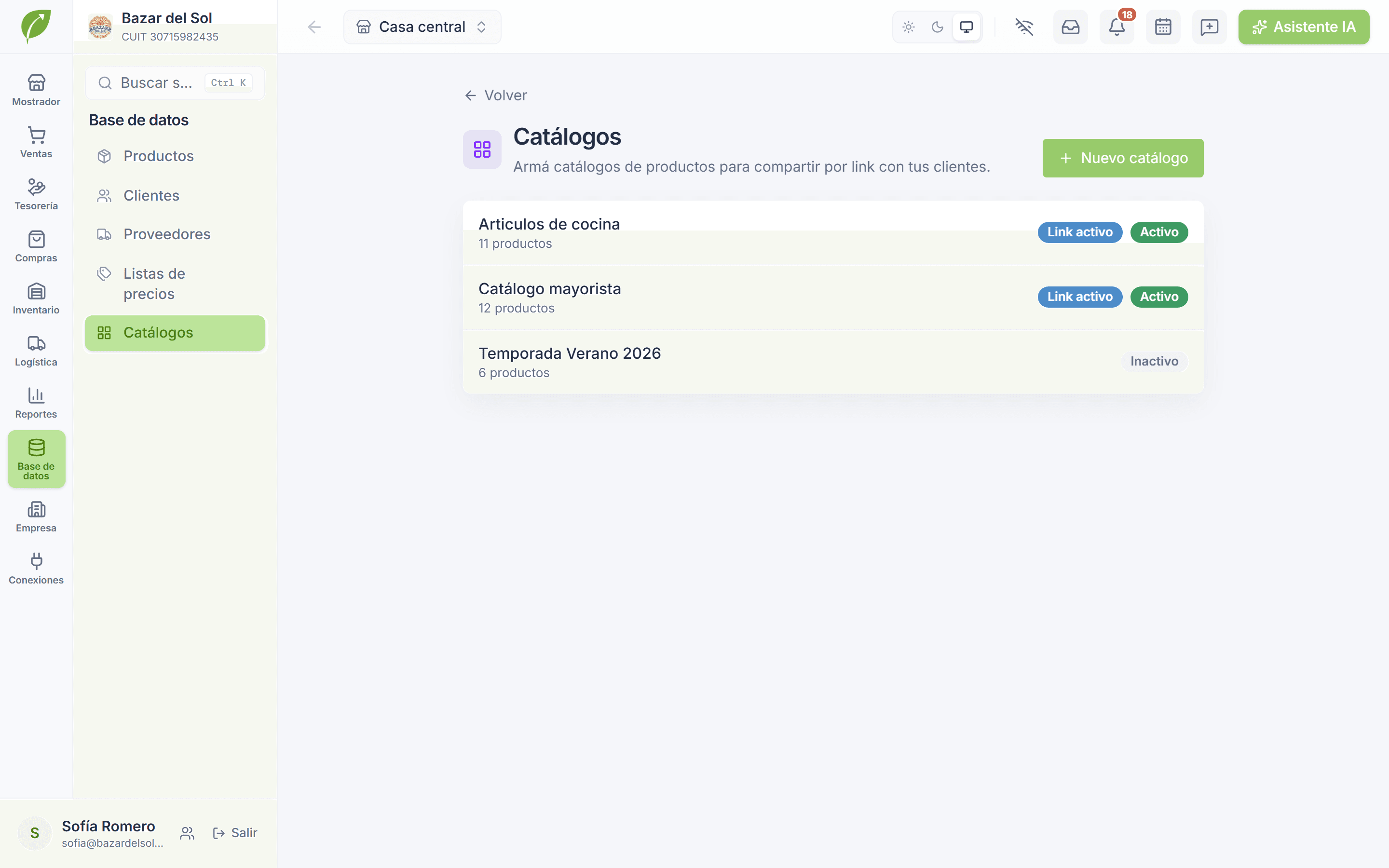Open Reportes from the sidebar
Viewport: 1389px width, 868px height.
point(36,403)
